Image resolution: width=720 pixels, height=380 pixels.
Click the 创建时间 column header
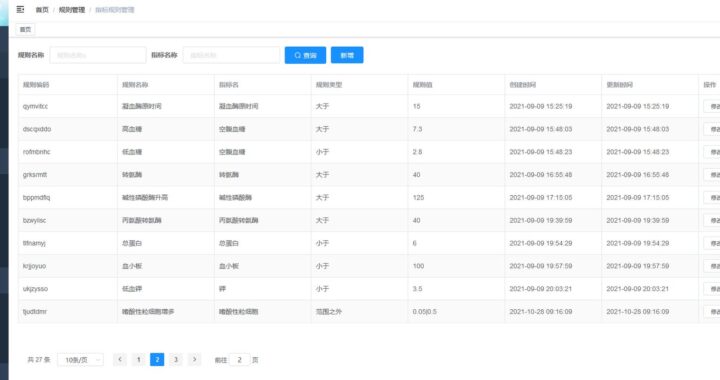click(523, 84)
